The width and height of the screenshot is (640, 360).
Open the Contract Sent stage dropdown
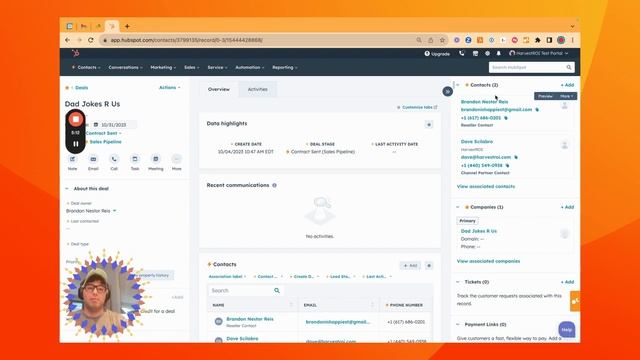103,133
